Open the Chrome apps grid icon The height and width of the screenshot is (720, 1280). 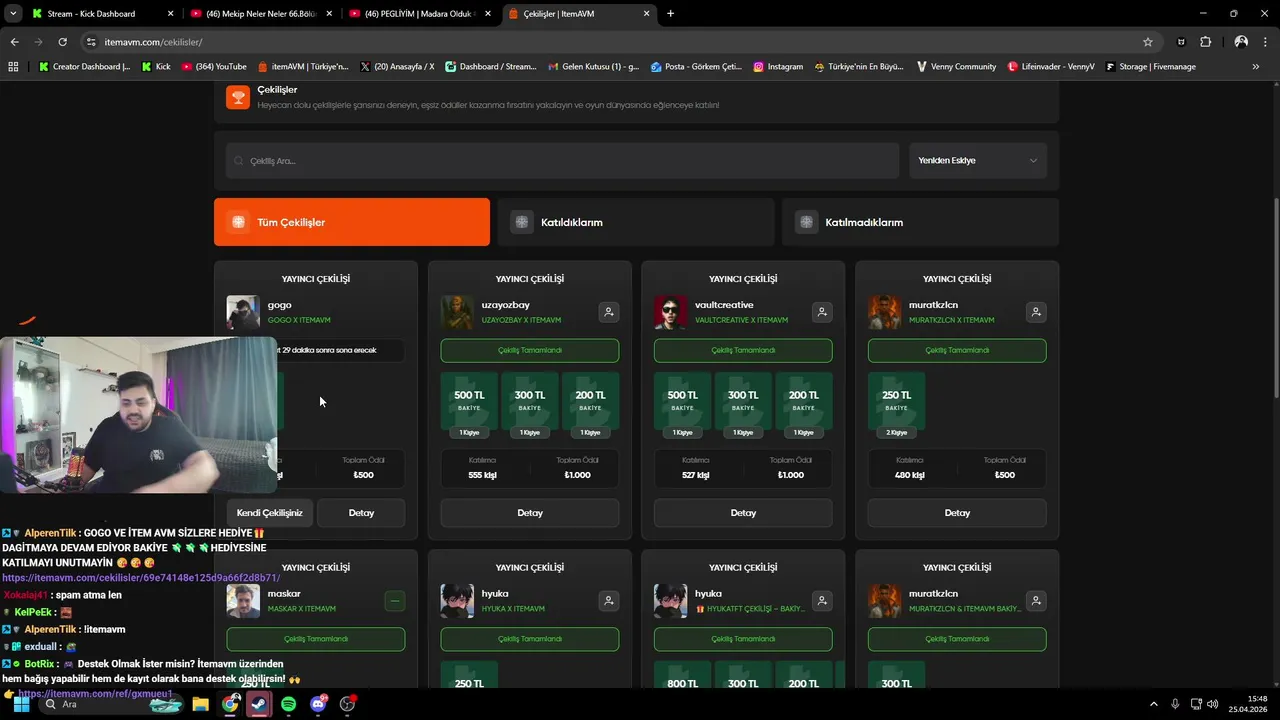tap(14, 67)
